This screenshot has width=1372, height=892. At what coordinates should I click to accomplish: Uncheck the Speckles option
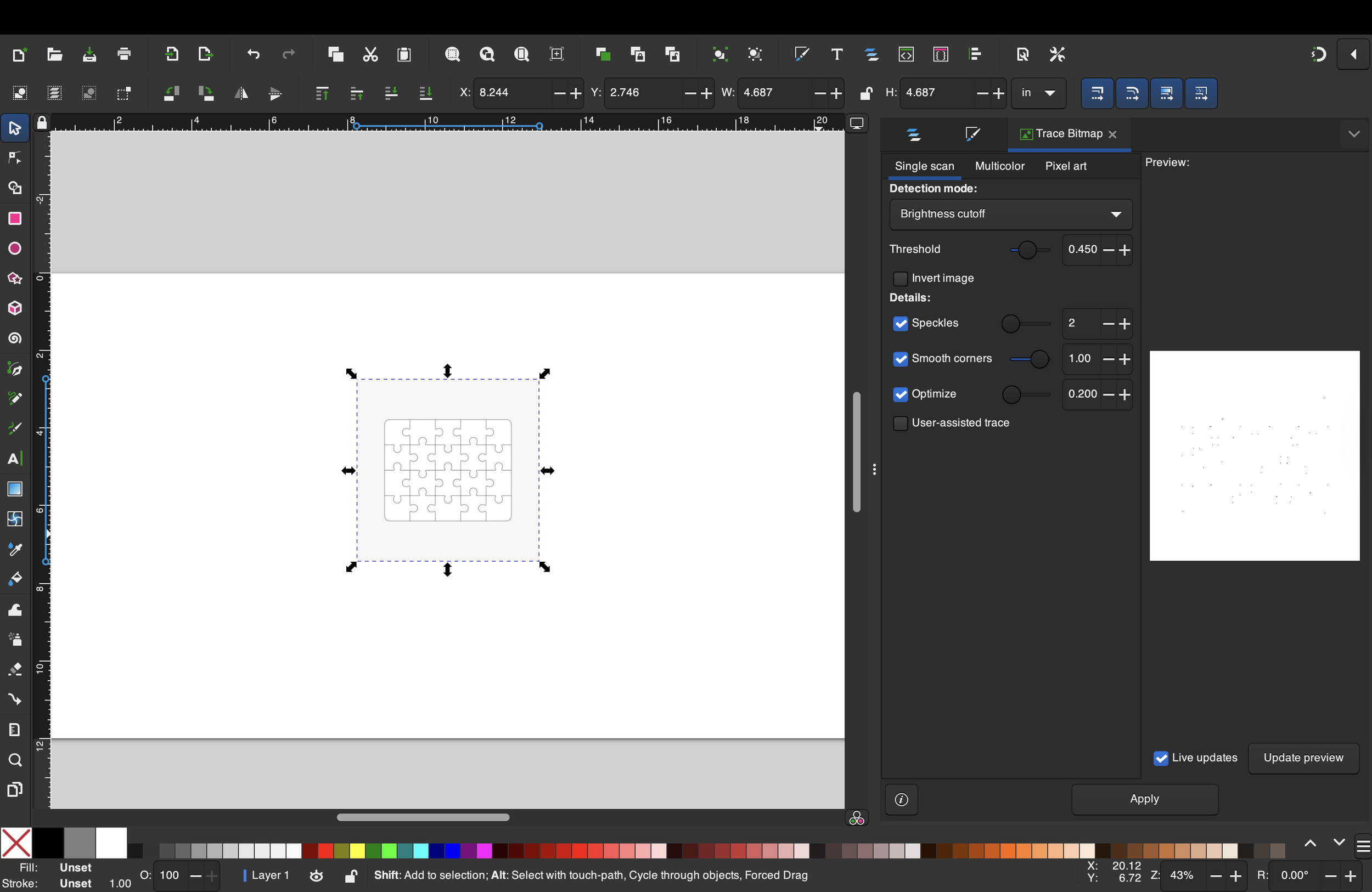(x=900, y=323)
